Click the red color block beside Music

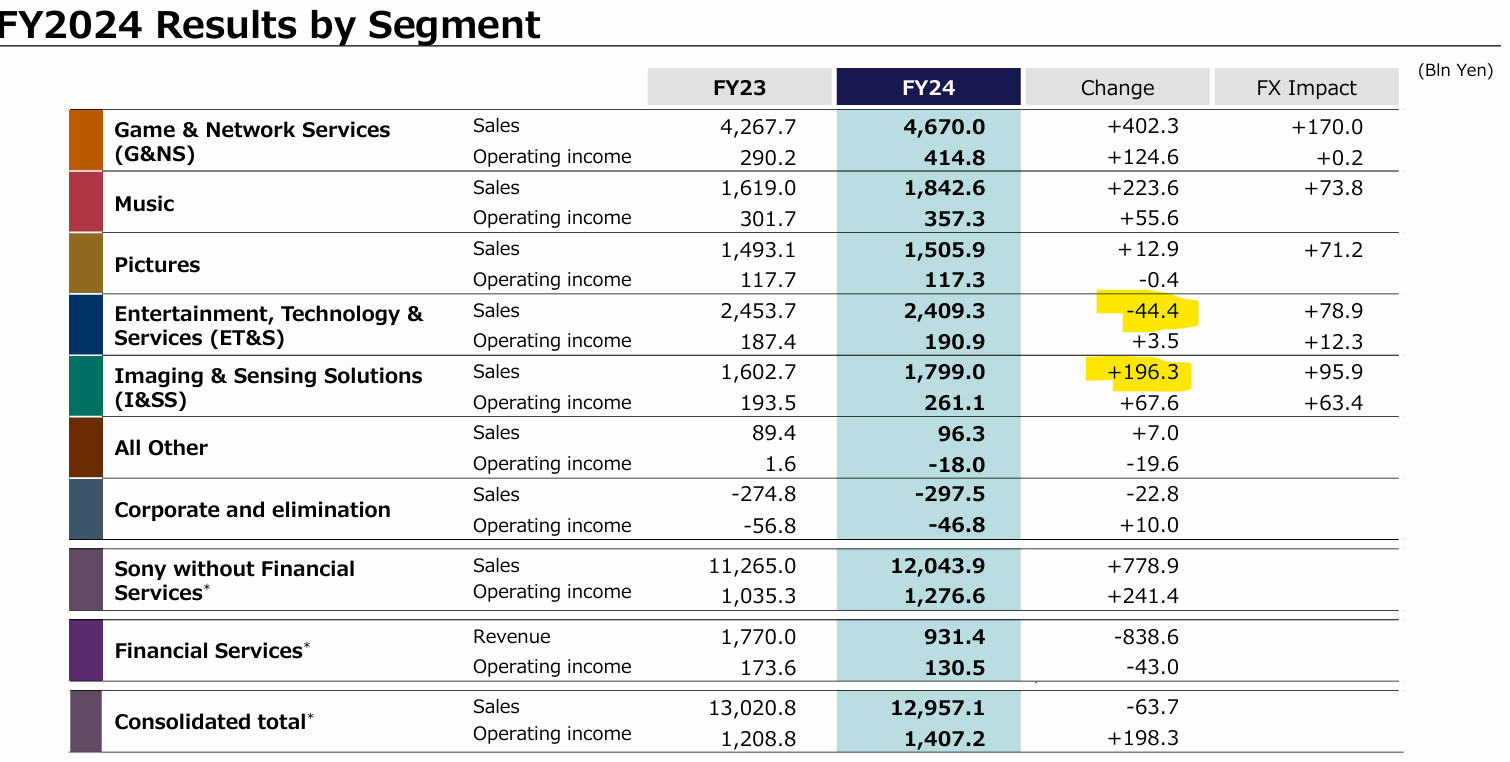pyautogui.click(x=86, y=202)
